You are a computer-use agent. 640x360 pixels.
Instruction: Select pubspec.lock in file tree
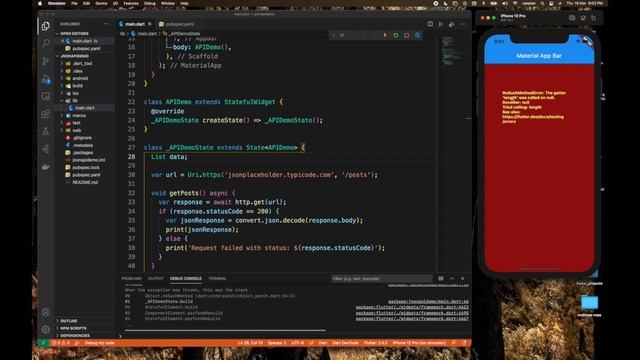(86, 167)
